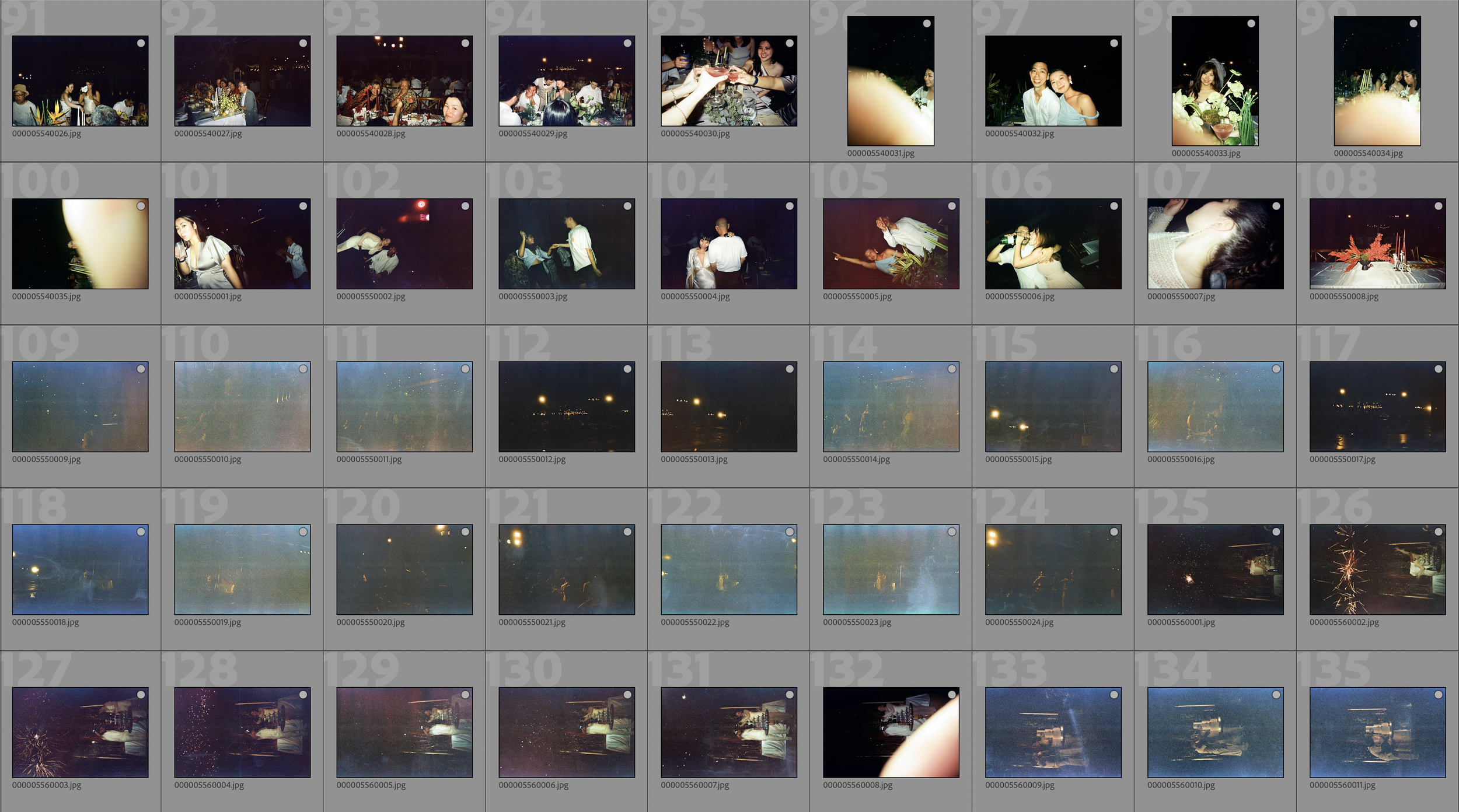This screenshot has width=1459, height=812.
Task: Click the circle badge on 000005550001.jpg
Action: click(303, 206)
